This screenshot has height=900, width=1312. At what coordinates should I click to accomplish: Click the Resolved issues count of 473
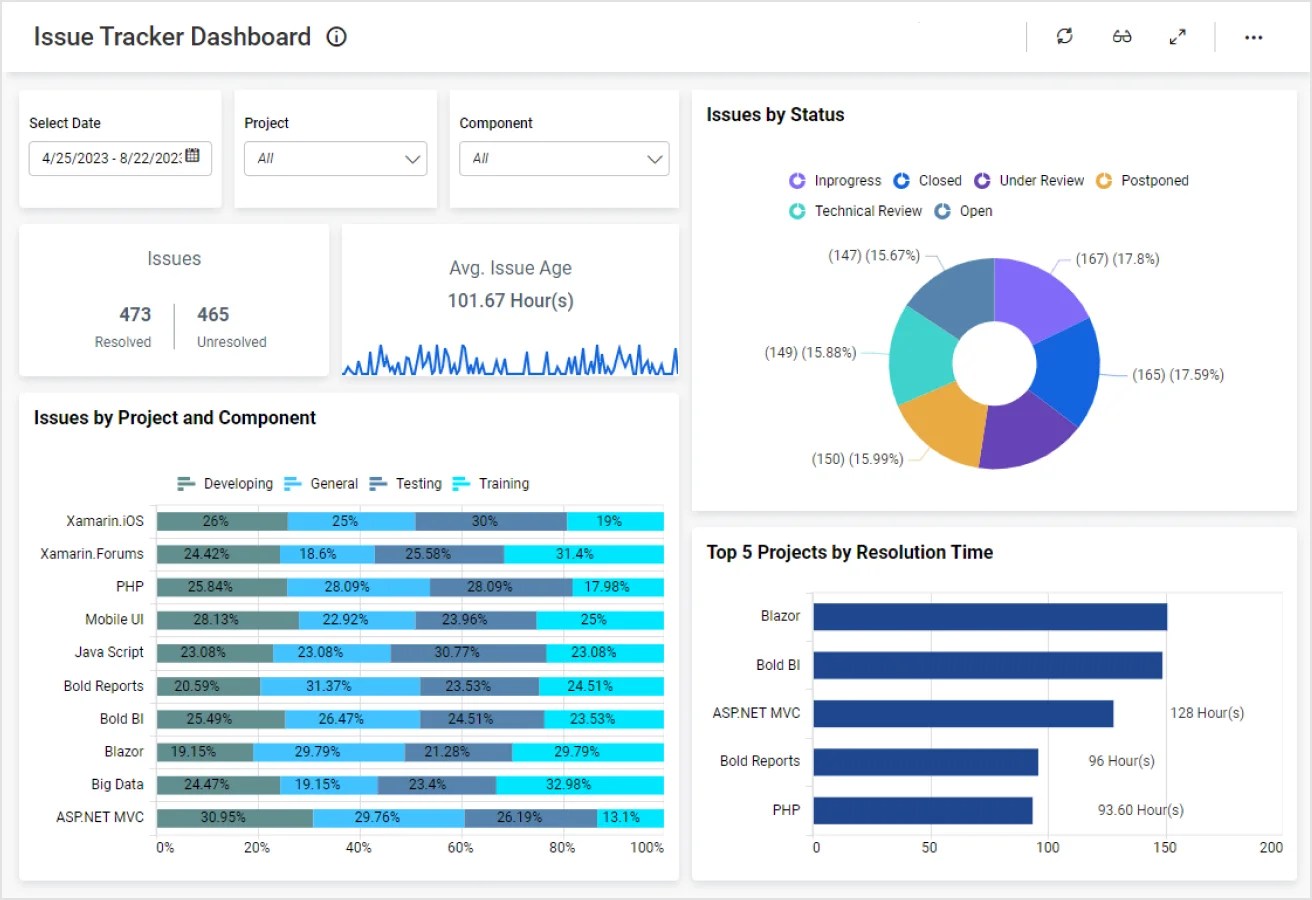tap(135, 314)
